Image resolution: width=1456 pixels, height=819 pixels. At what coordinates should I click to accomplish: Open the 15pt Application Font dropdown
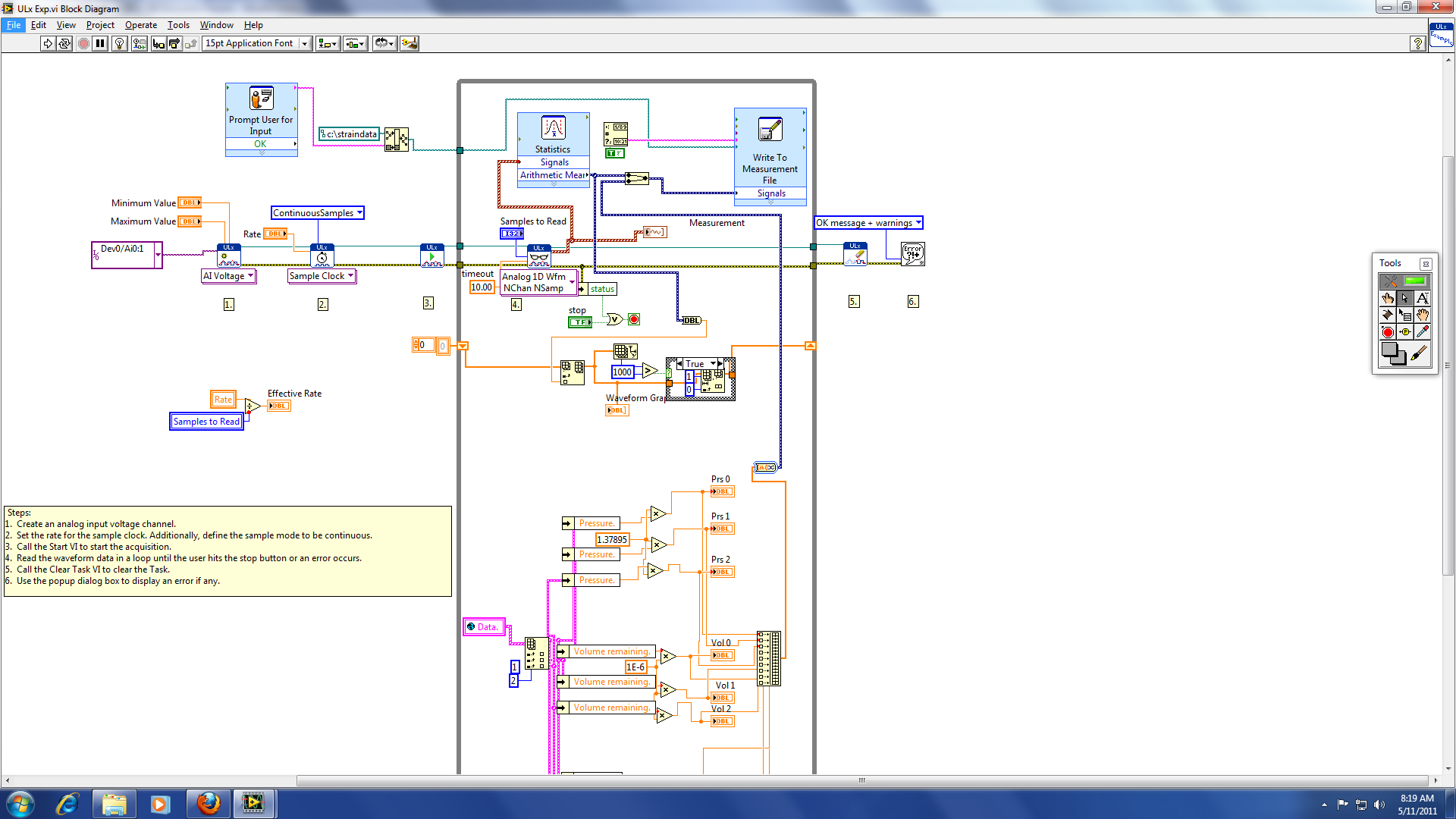(x=256, y=43)
